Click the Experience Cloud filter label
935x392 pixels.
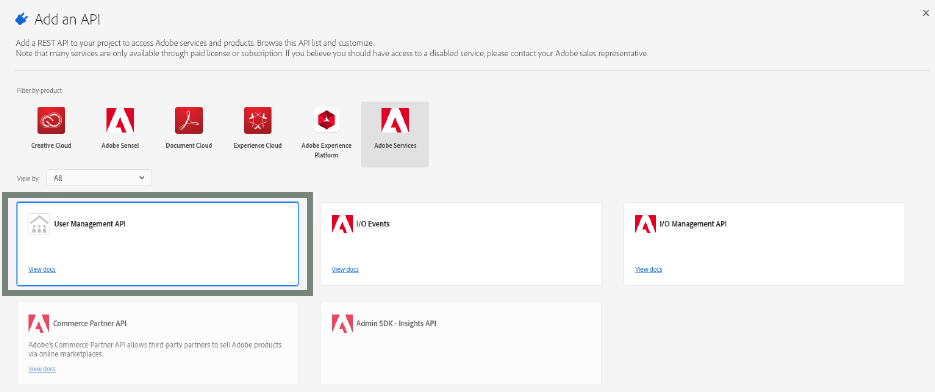coord(258,146)
